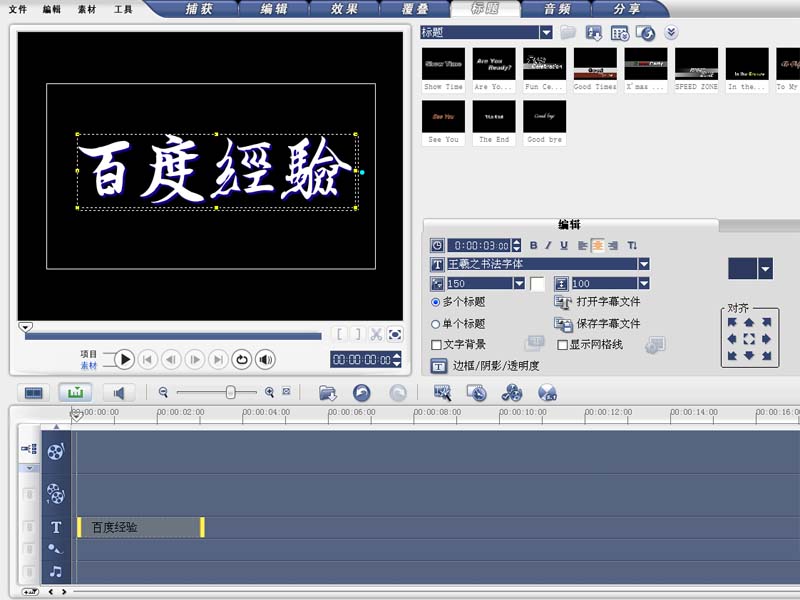Toggle italic text formatting
The height and width of the screenshot is (600, 800).
[x=548, y=245]
